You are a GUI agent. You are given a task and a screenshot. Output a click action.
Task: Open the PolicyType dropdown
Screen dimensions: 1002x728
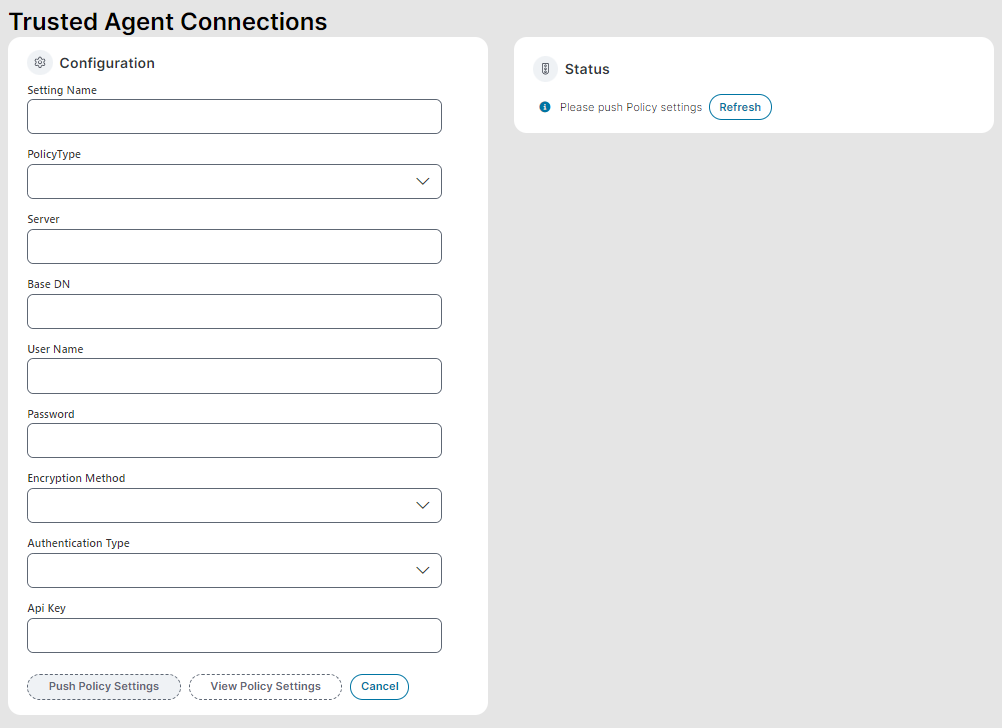pos(234,181)
